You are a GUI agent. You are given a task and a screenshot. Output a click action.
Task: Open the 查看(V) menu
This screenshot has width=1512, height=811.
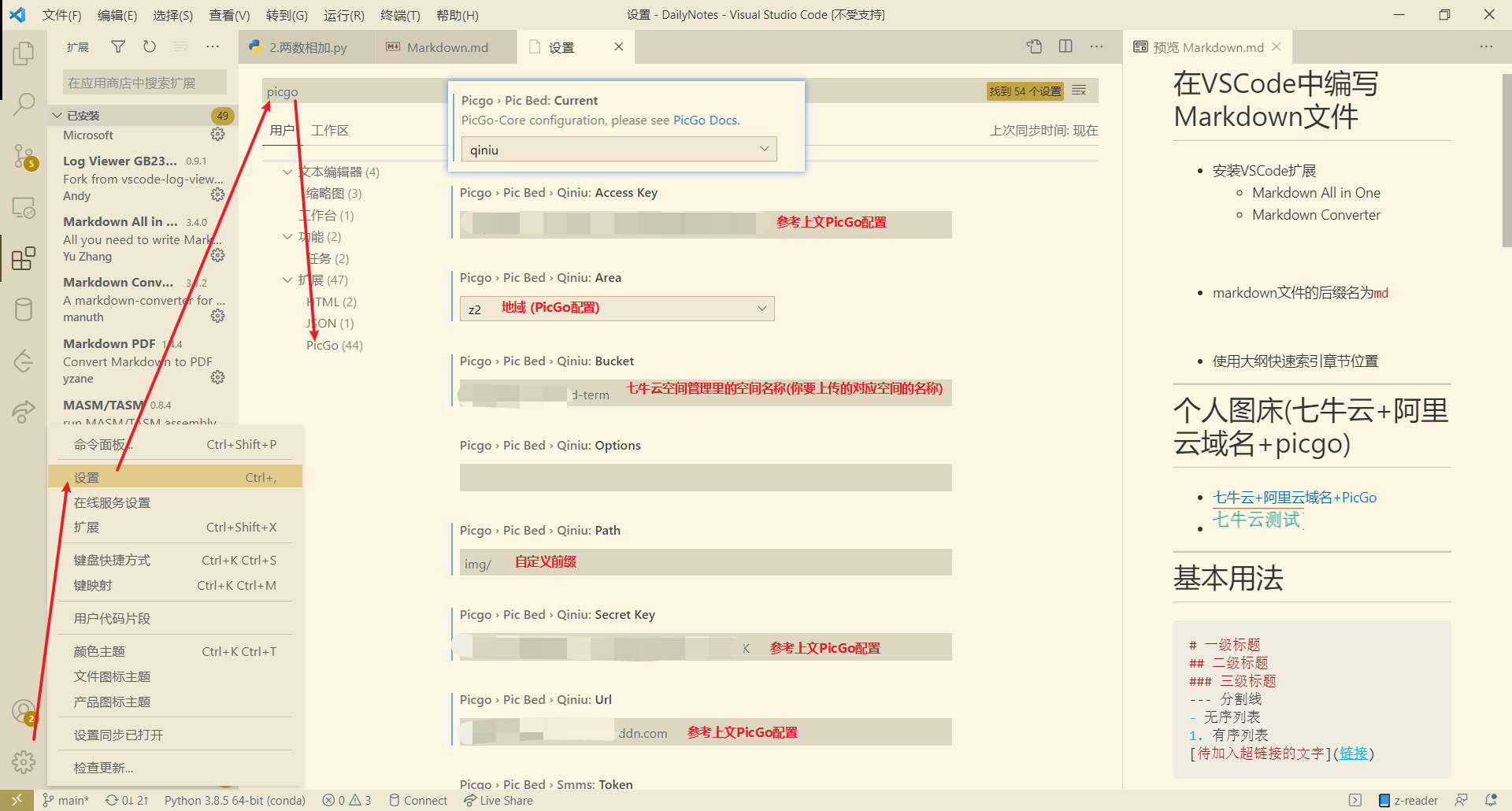[x=229, y=15]
